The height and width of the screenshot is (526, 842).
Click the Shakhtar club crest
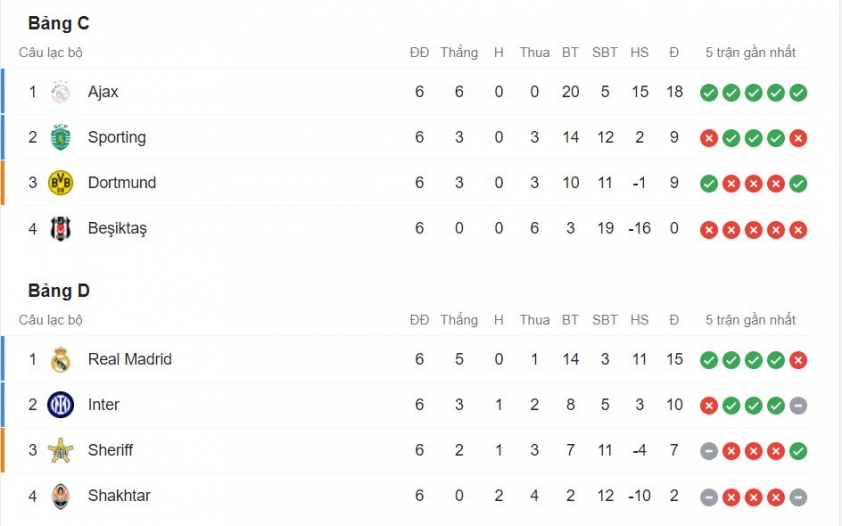(x=61, y=496)
